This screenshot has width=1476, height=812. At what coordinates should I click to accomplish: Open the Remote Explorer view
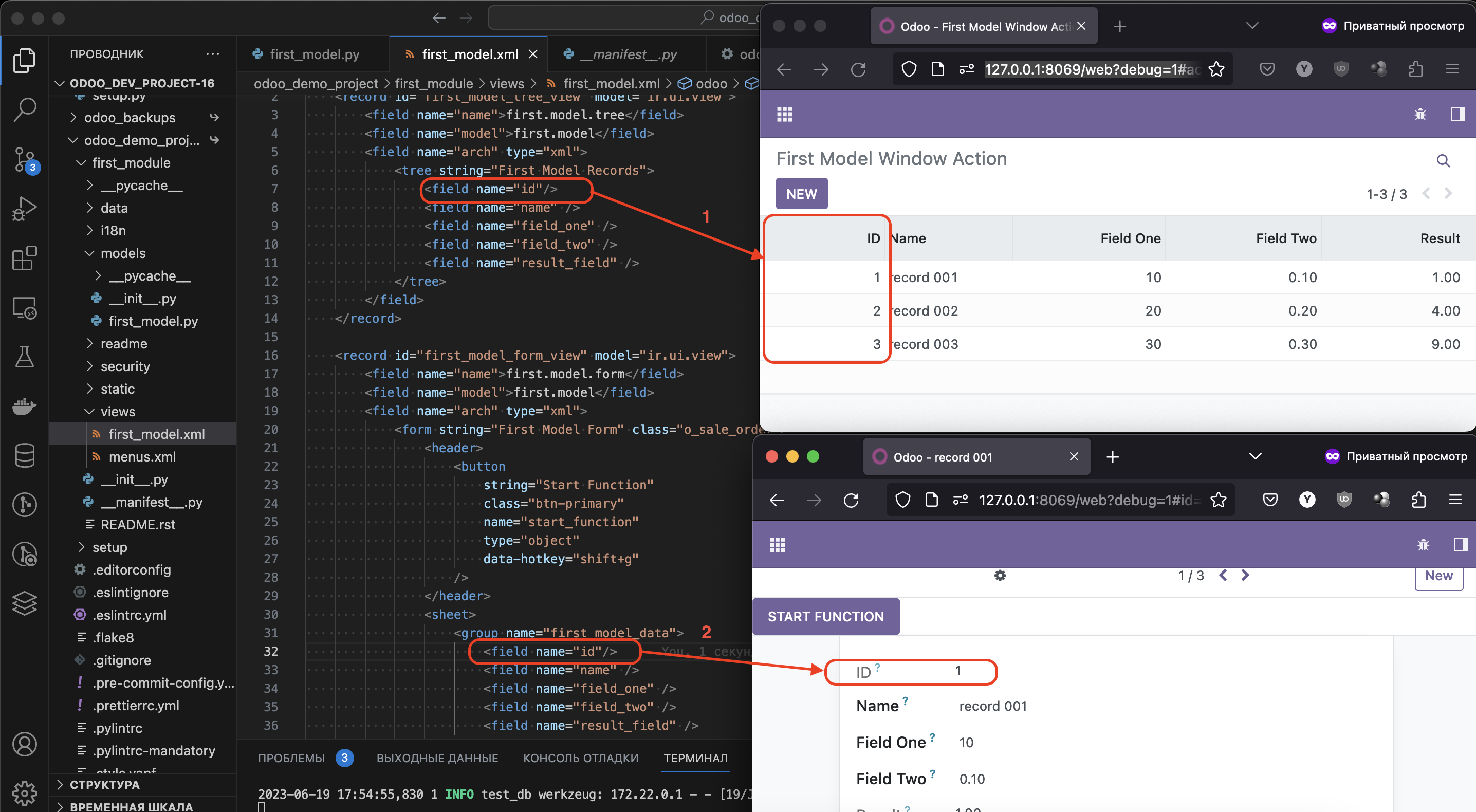[24, 308]
